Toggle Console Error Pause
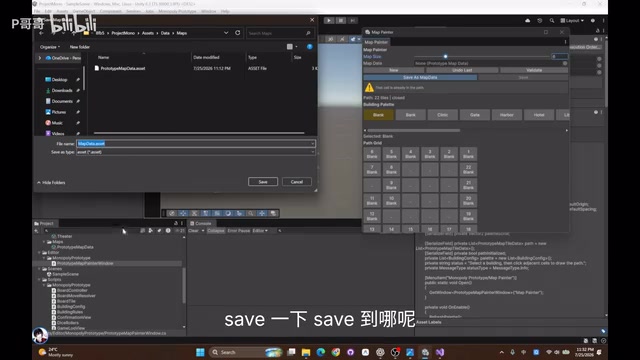640x360 pixels. click(x=238, y=231)
